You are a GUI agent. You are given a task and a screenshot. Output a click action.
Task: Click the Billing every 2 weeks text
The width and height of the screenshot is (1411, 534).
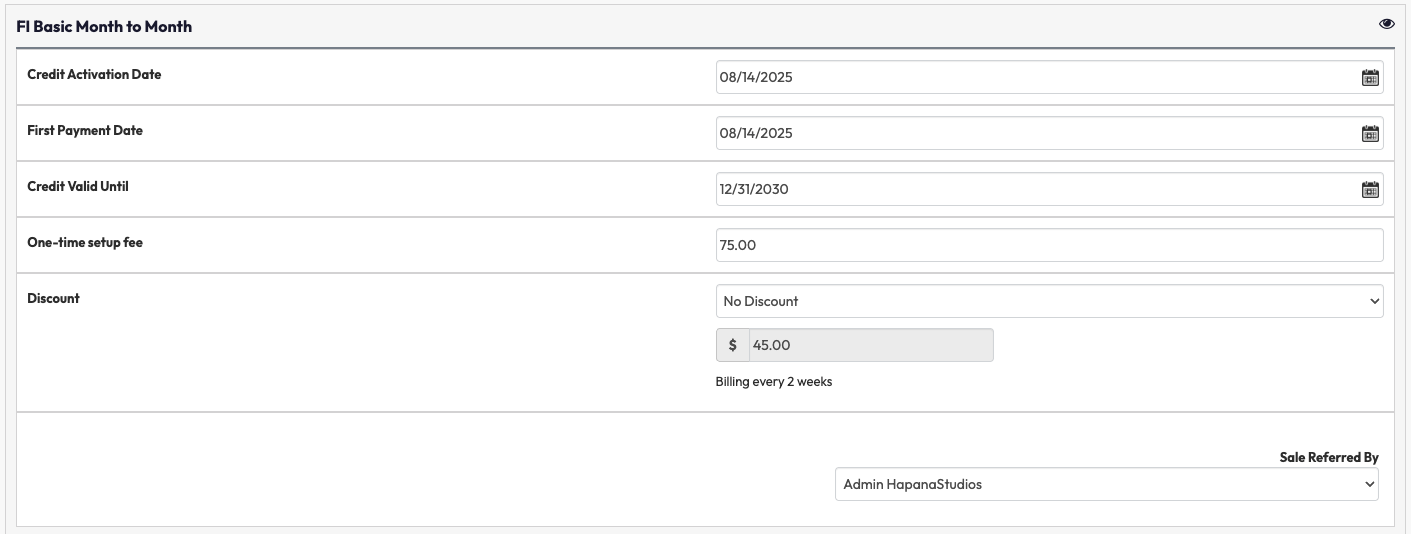(774, 382)
